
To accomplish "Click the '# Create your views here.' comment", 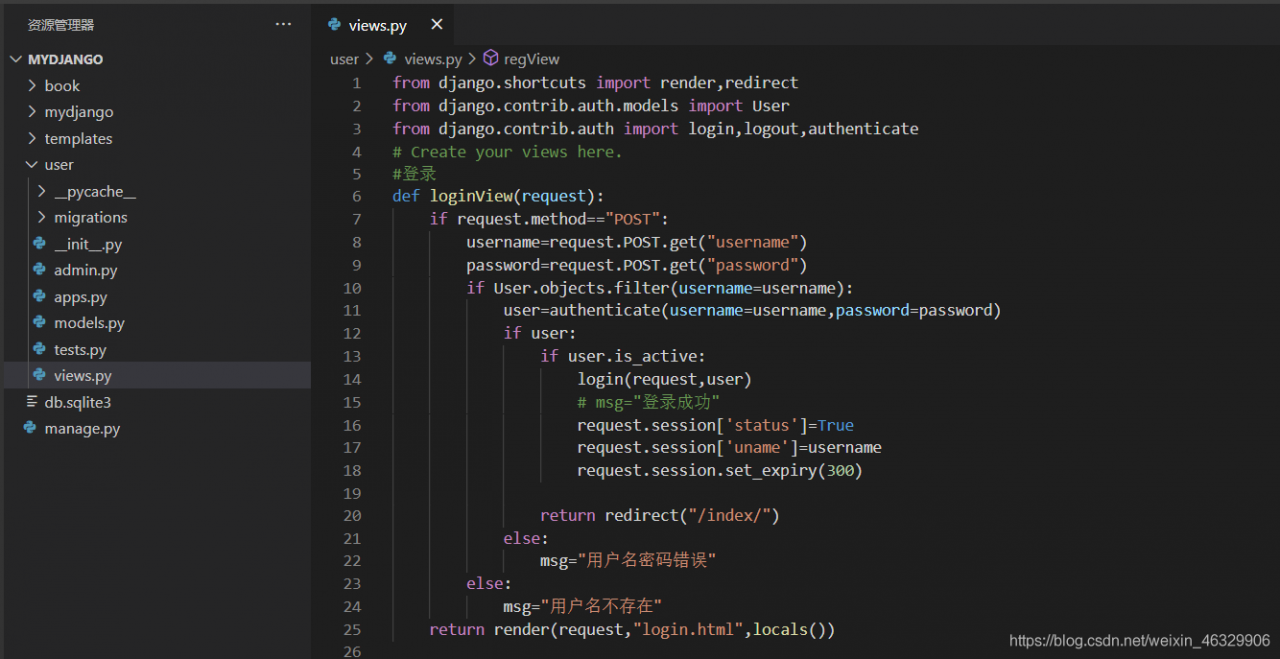I will (x=507, y=152).
